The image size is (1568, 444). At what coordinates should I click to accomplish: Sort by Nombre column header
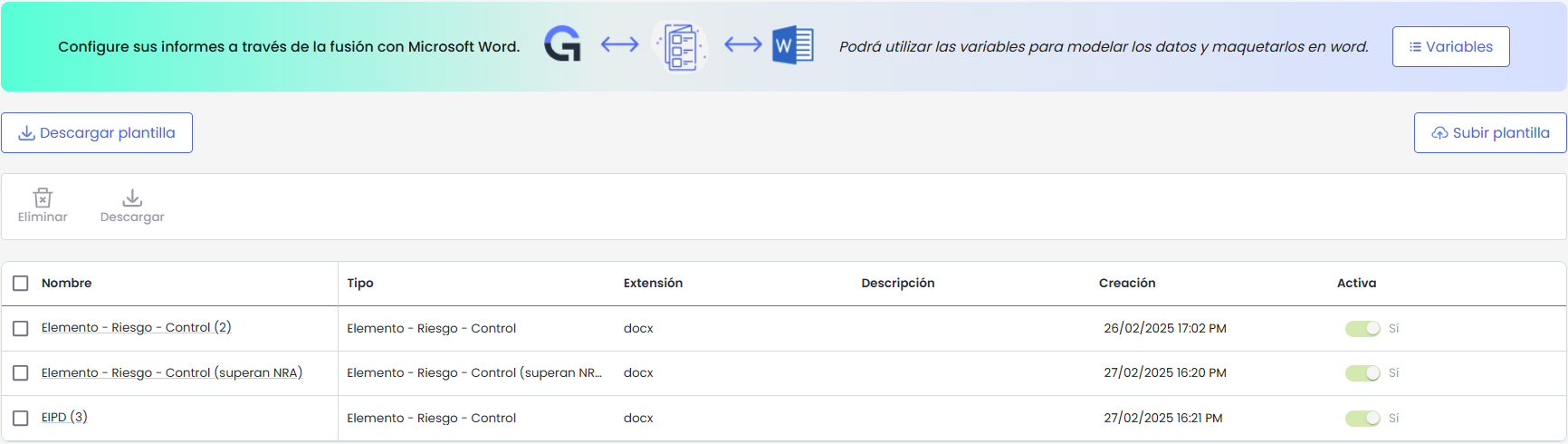pyautogui.click(x=66, y=283)
